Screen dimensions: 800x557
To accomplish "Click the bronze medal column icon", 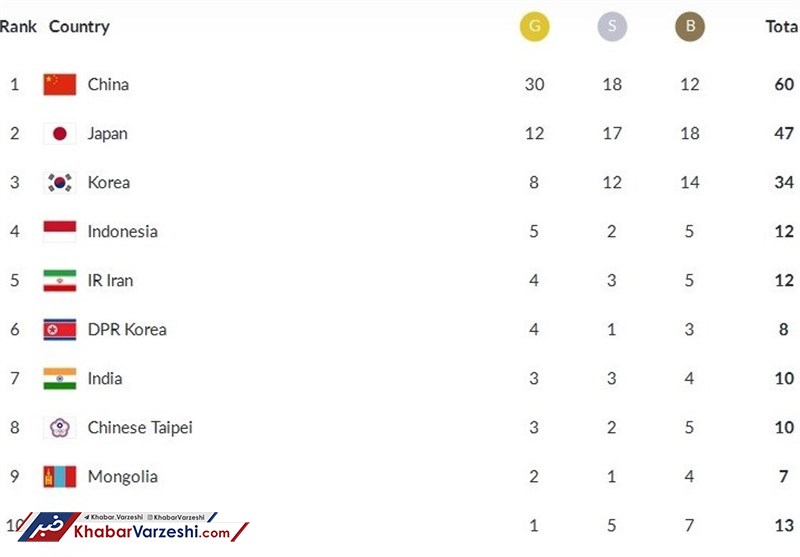I will 690,27.
